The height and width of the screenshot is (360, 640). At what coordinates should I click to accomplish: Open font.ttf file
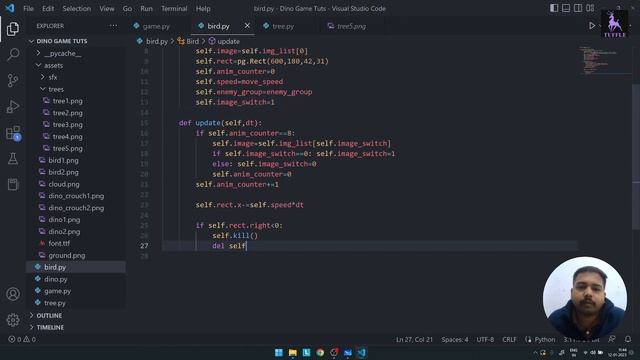59,243
